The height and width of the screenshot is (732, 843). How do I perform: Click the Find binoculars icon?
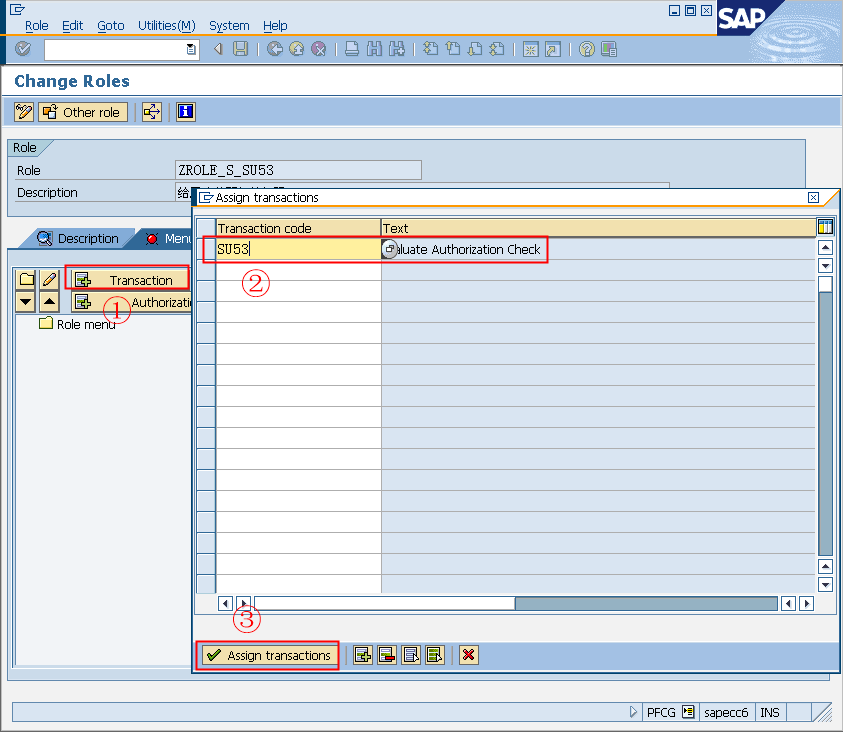coord(374,49)
